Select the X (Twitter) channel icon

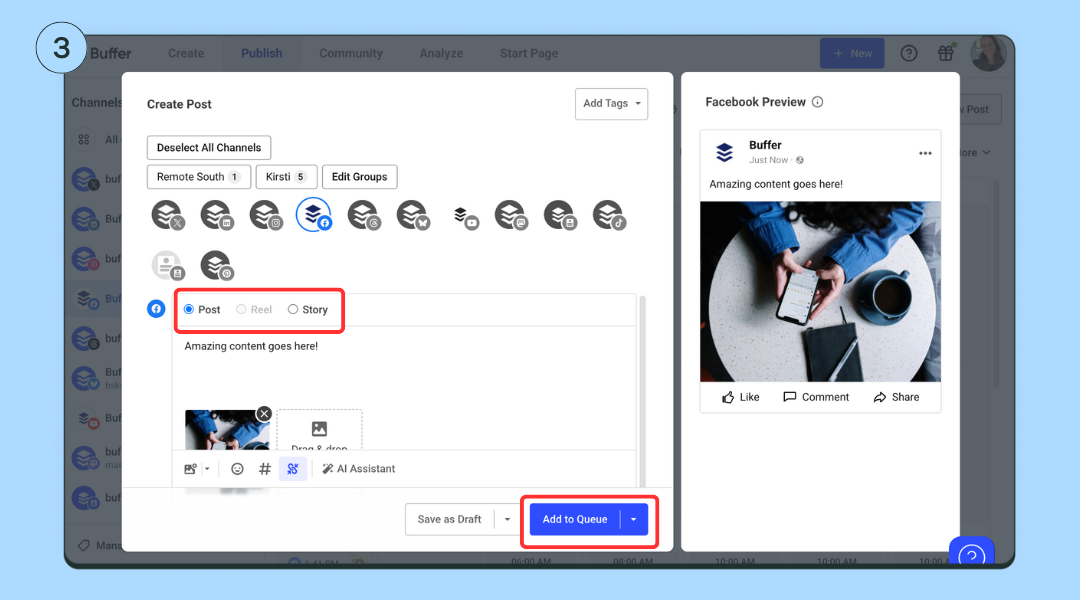point(167,214)
